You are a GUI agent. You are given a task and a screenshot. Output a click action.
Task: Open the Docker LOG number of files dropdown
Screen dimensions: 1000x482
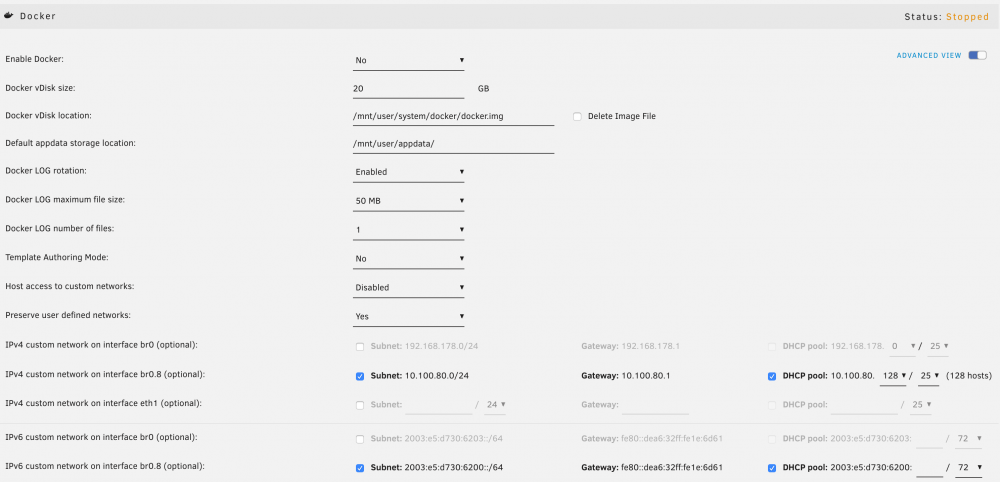pos(408,230)
